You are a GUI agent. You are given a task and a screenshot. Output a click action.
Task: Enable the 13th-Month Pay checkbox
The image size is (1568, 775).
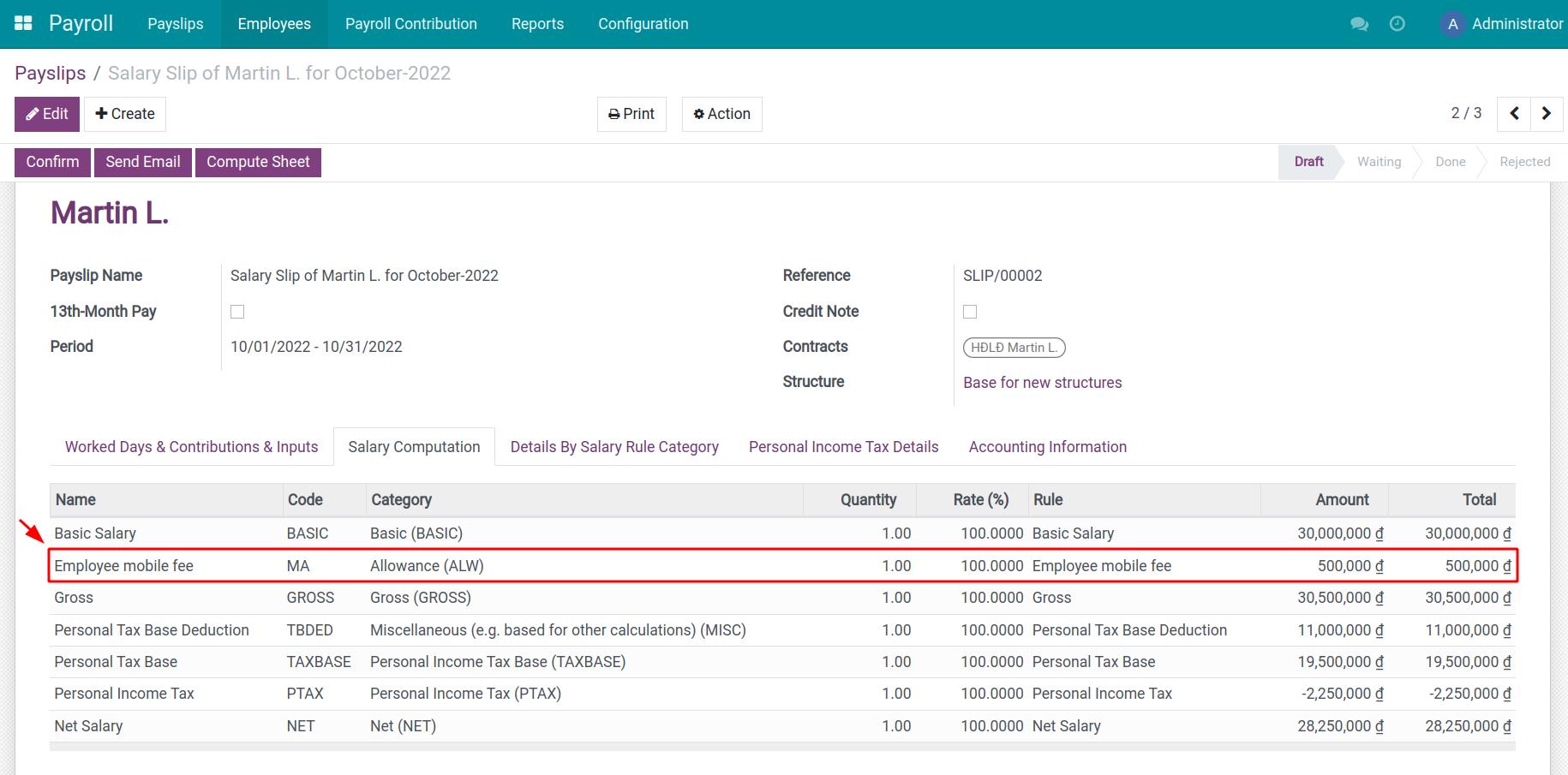(237, 311)
